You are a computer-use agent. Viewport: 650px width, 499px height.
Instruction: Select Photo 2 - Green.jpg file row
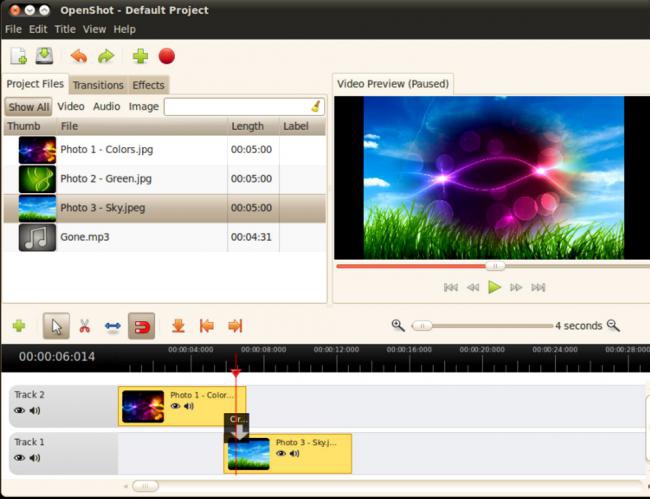click(165, 179)
